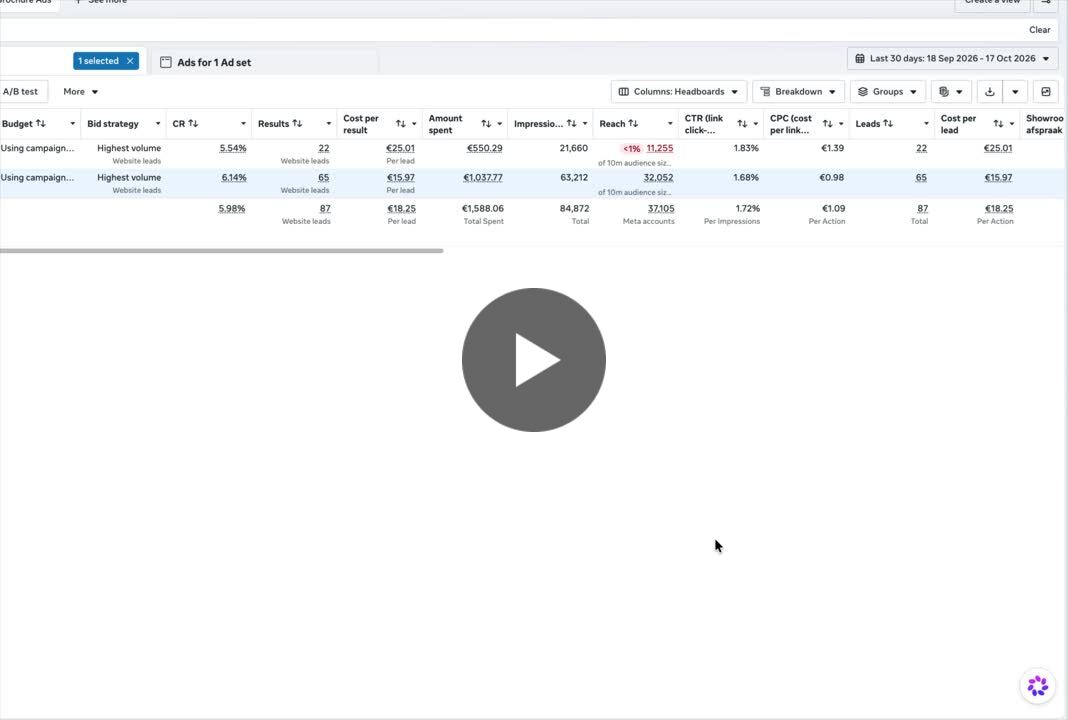Sort by Impressions arrows
Screen dimensions: 1068x720
571,123
